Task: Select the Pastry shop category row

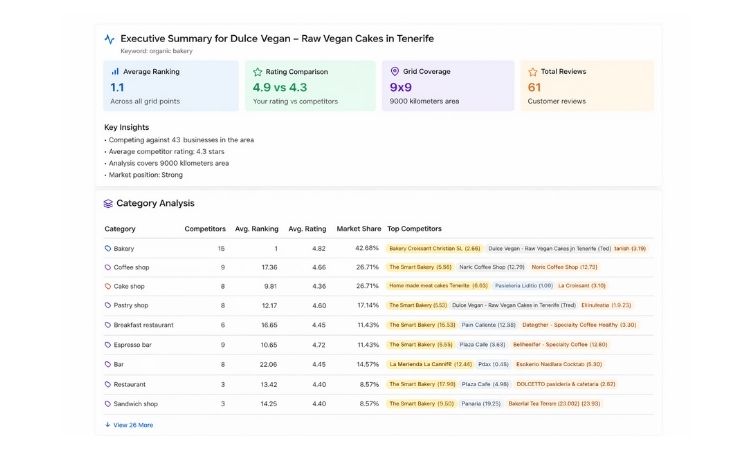Action: pos(130,306)
